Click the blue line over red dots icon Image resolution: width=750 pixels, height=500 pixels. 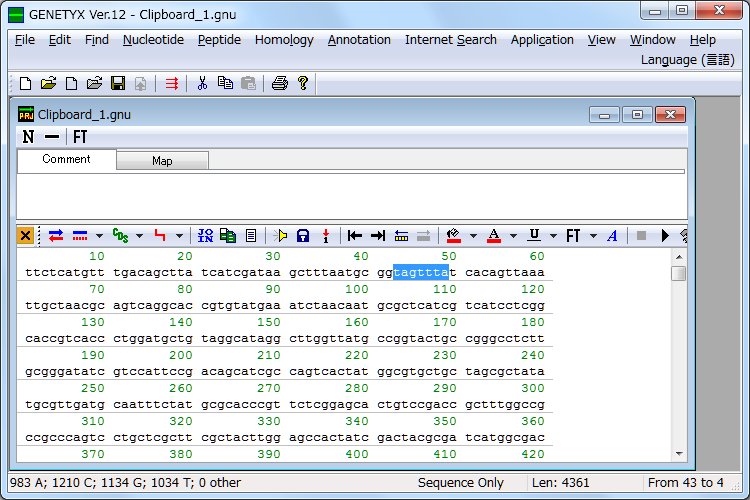point(80,235)
